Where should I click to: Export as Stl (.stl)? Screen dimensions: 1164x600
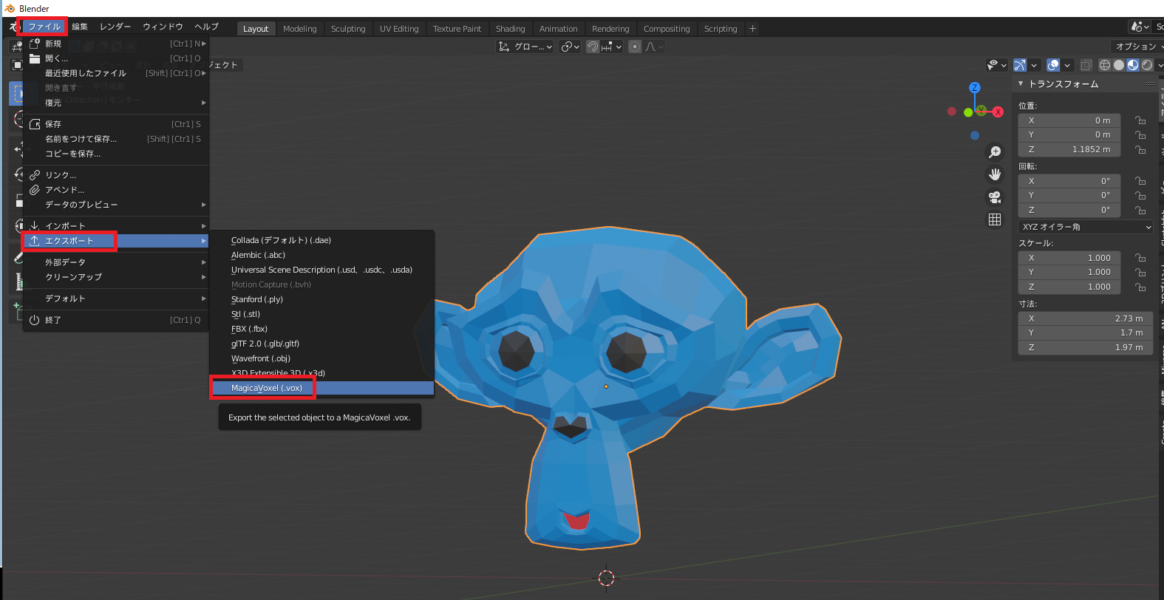(322, 314)
